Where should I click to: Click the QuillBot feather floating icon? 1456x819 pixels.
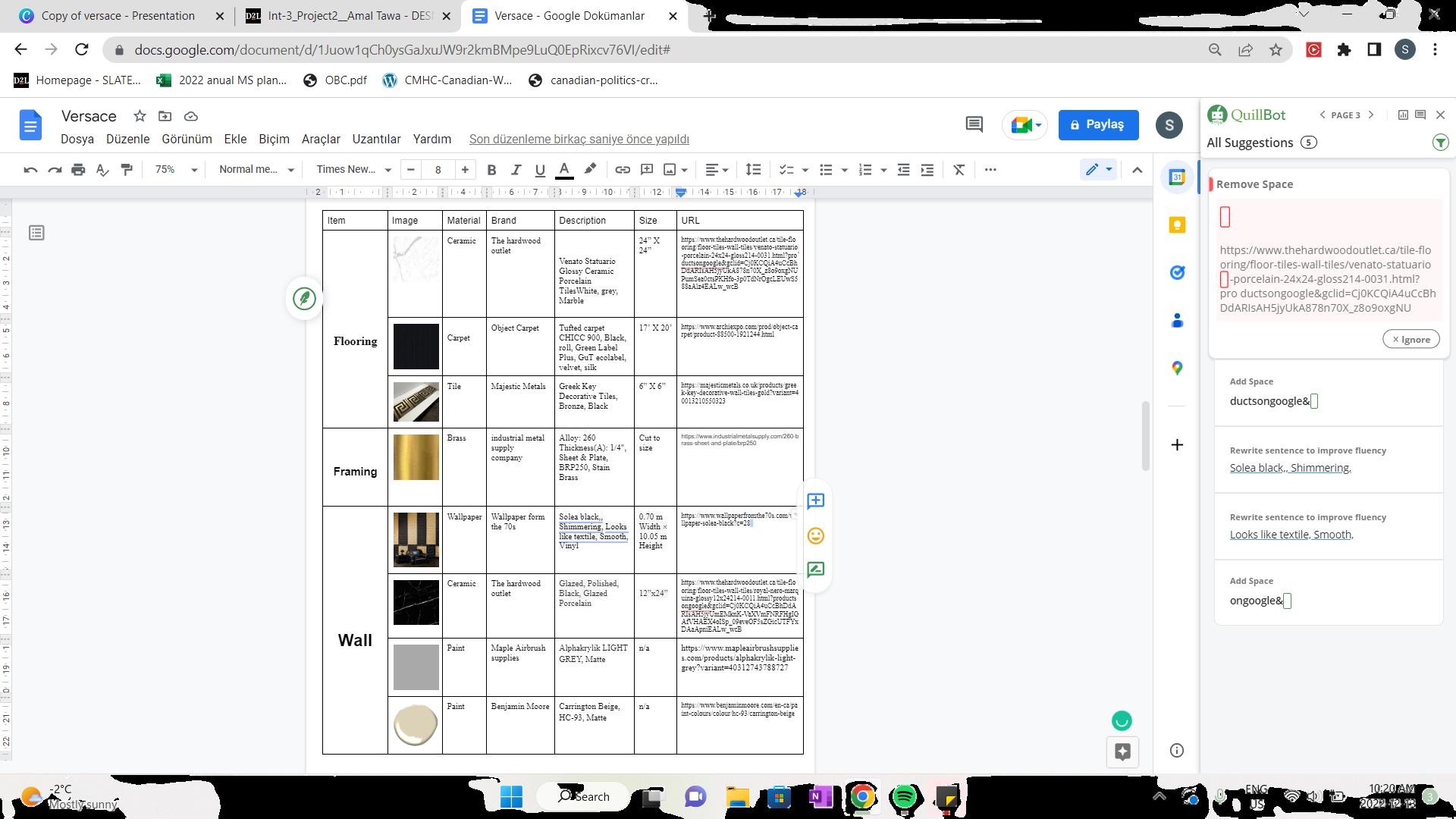pyautogui.click(x=305, y=298)
